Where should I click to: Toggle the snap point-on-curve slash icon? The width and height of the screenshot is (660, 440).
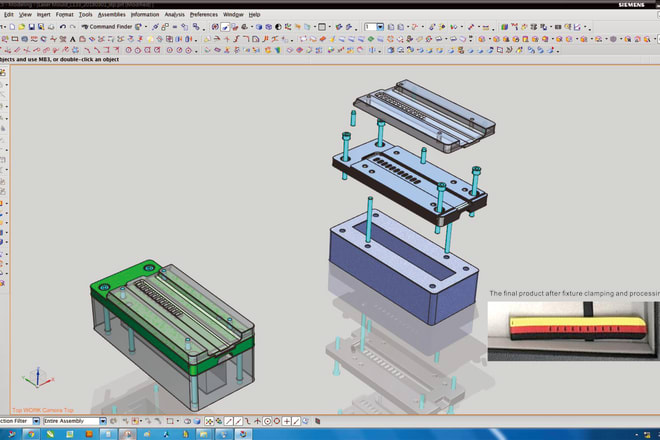click(296, 421)
